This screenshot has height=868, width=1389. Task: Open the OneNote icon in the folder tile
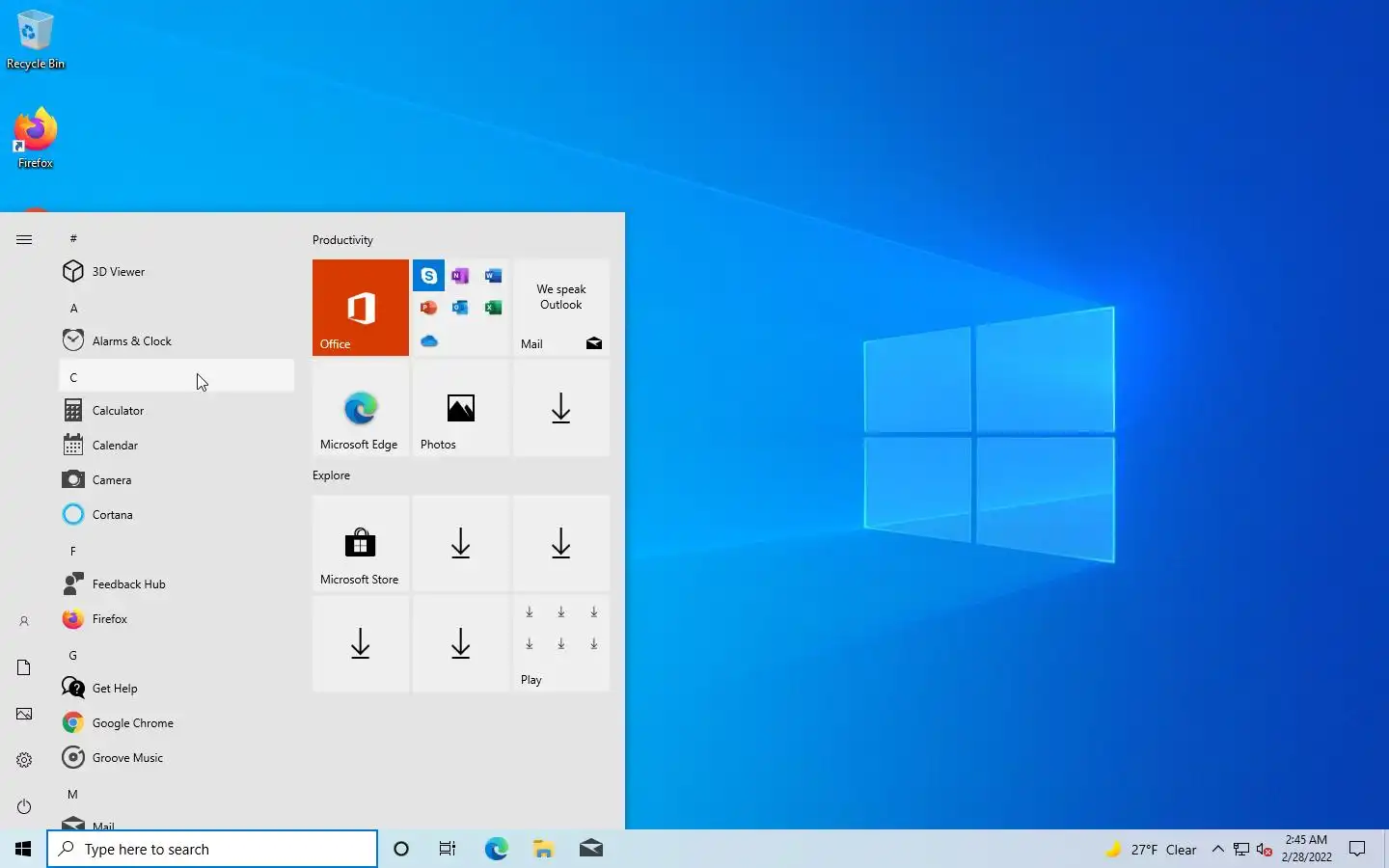point(461,276)
